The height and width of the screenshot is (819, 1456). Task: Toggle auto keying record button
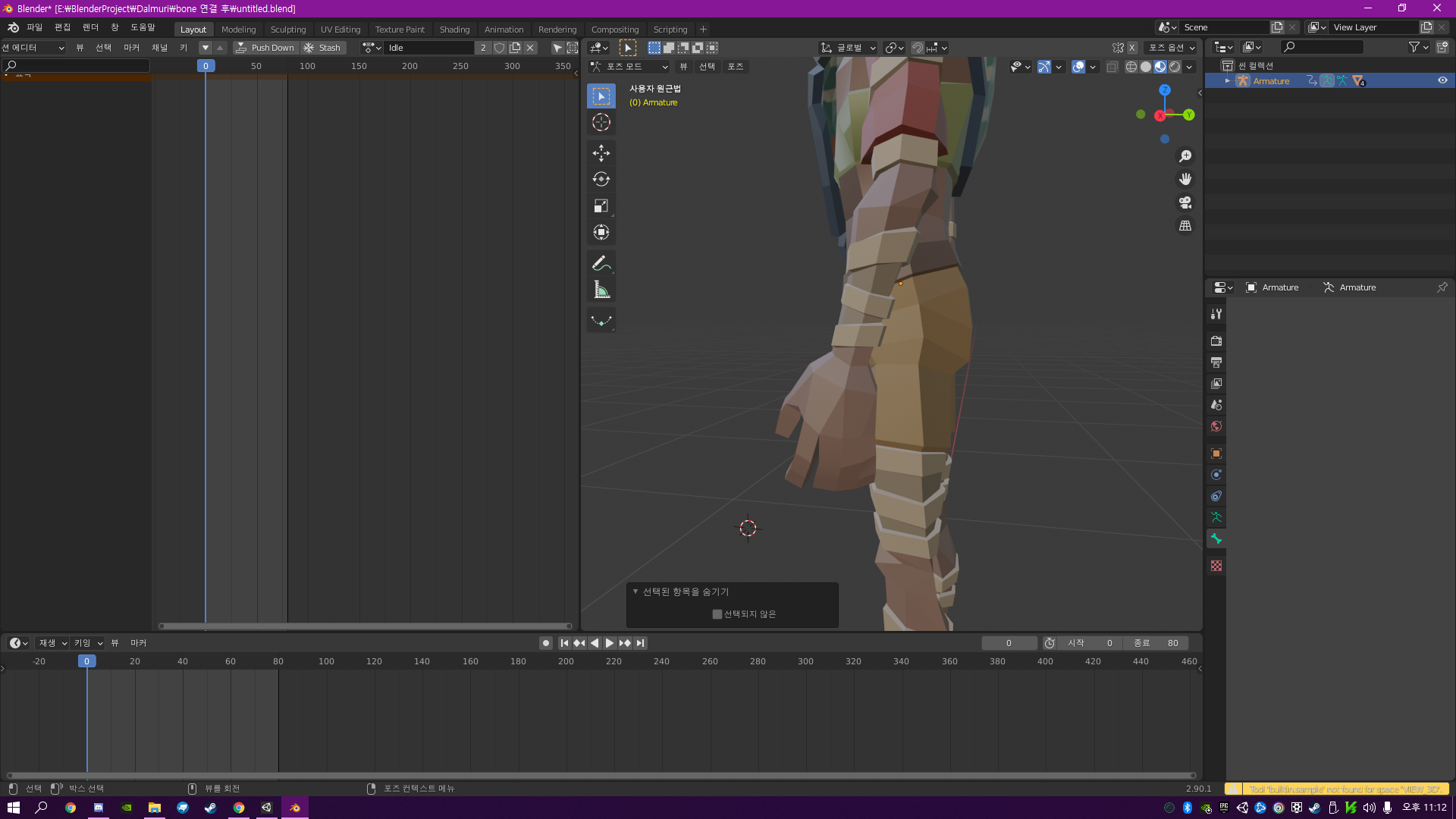pyautogui.click(x=546, y=643)
